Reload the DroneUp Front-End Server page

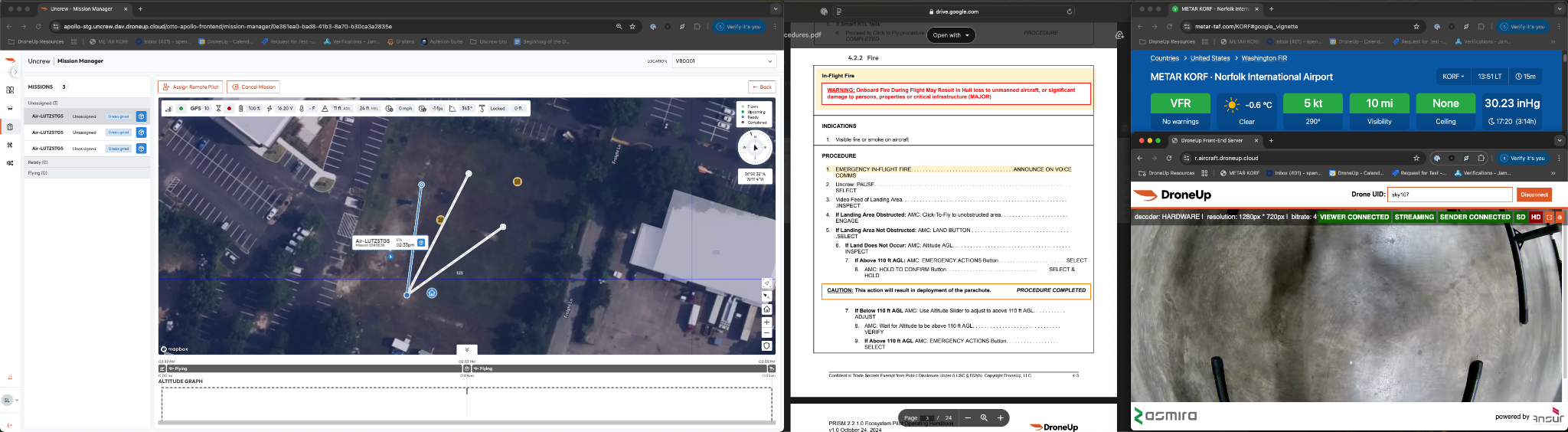click(x=1169, y=158)
